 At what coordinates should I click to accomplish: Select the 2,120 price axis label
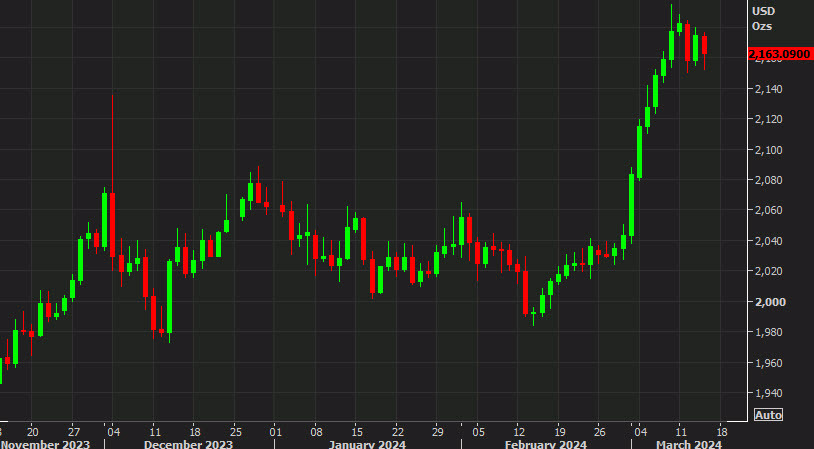768,119
